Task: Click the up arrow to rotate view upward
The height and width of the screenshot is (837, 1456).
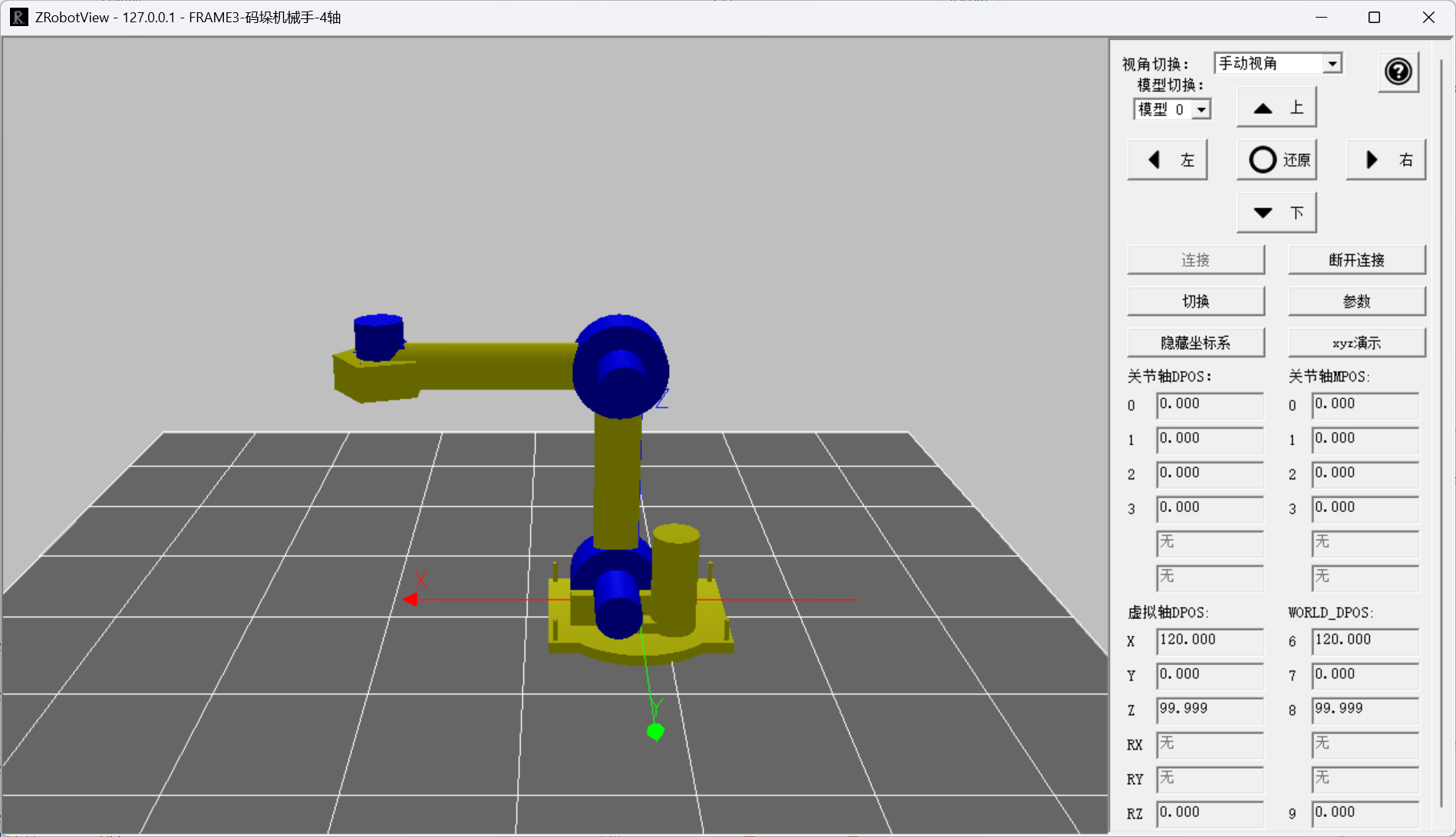Action: (1276, 107)
